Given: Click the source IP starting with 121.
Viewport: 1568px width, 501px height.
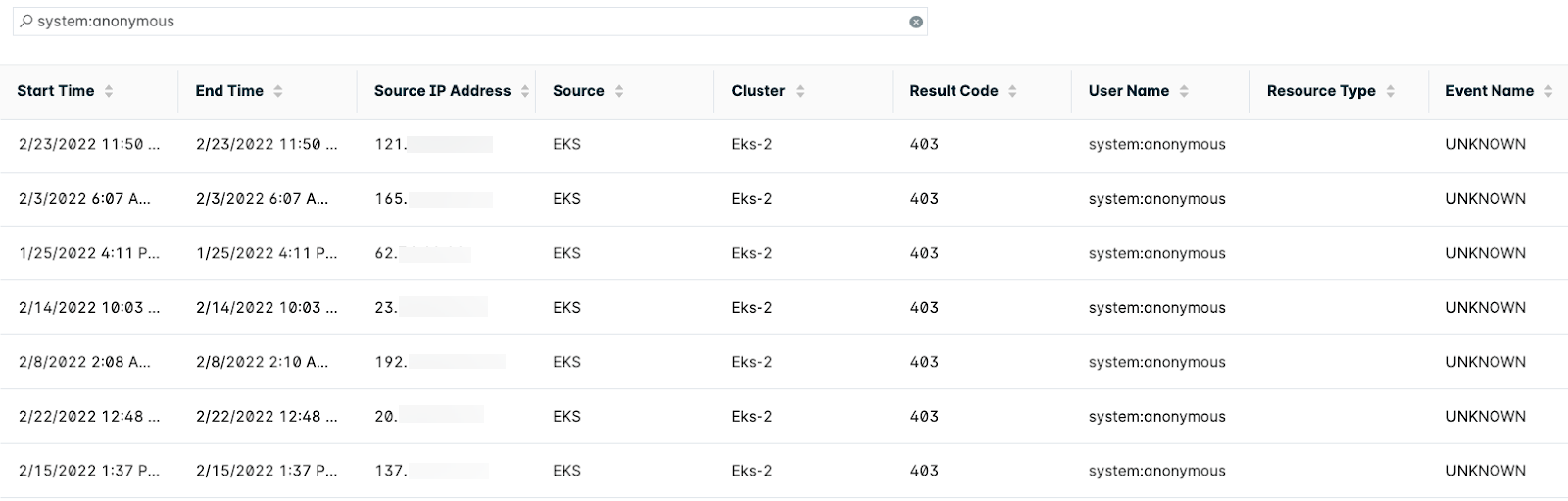Looking at the screenshot, I should 433,145.
